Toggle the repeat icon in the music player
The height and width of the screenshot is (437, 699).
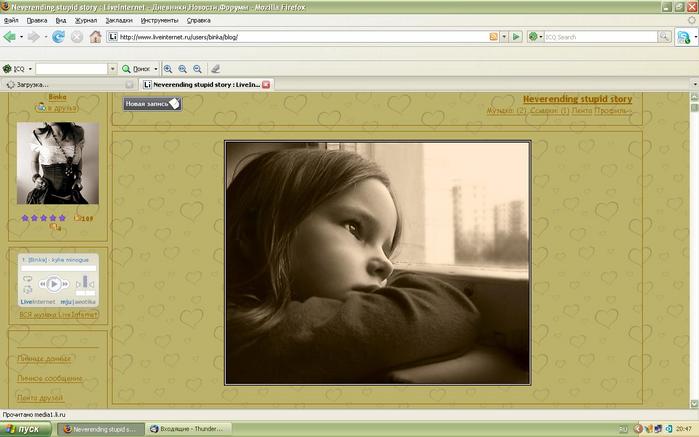[27, 279]
